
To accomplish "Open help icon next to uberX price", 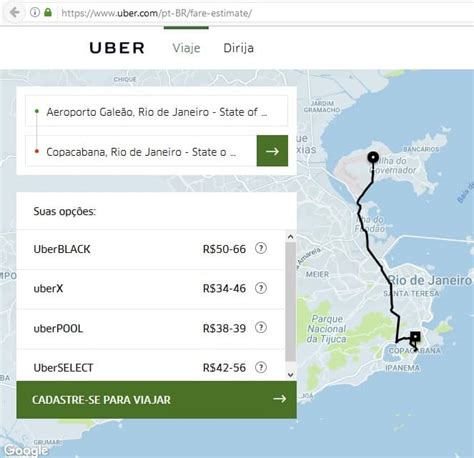I will tap(261, 288).
